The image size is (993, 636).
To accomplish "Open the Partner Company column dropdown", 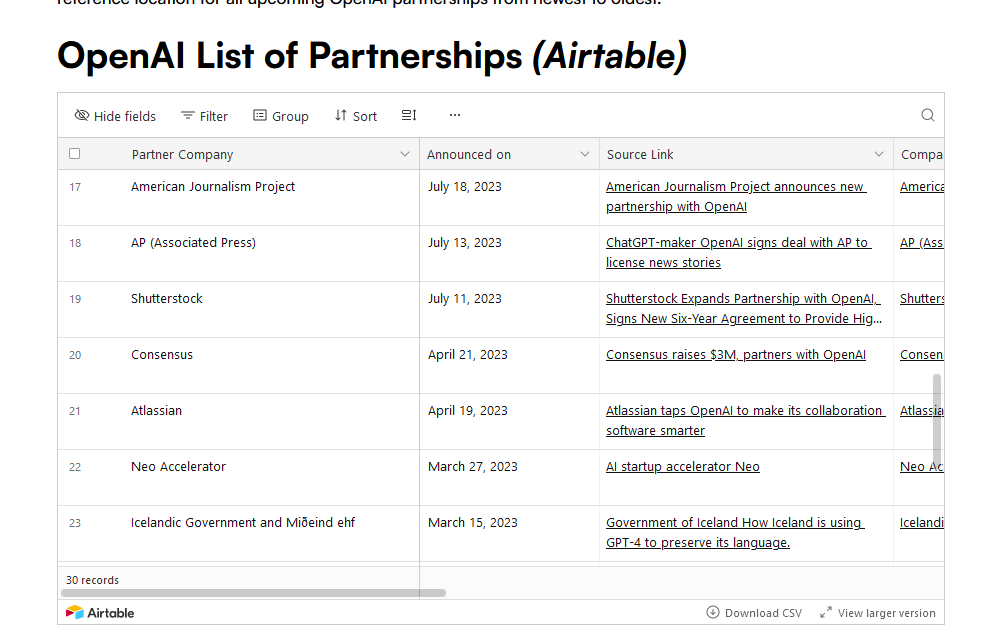I will tap(405, 154).
